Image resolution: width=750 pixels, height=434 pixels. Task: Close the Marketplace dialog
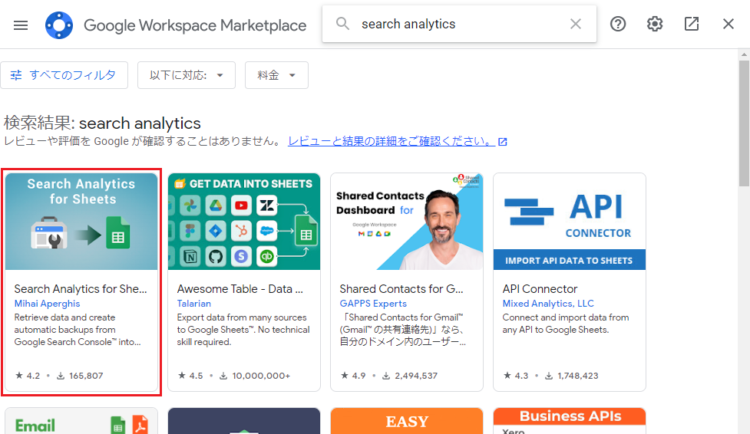(728, 24)
